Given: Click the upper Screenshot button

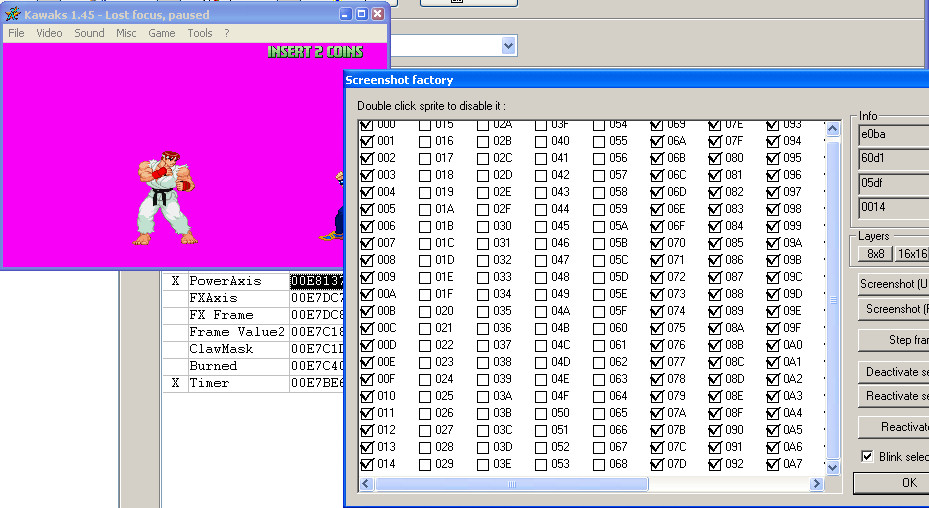Looking at the screenshot, I should tap(893, 284).
